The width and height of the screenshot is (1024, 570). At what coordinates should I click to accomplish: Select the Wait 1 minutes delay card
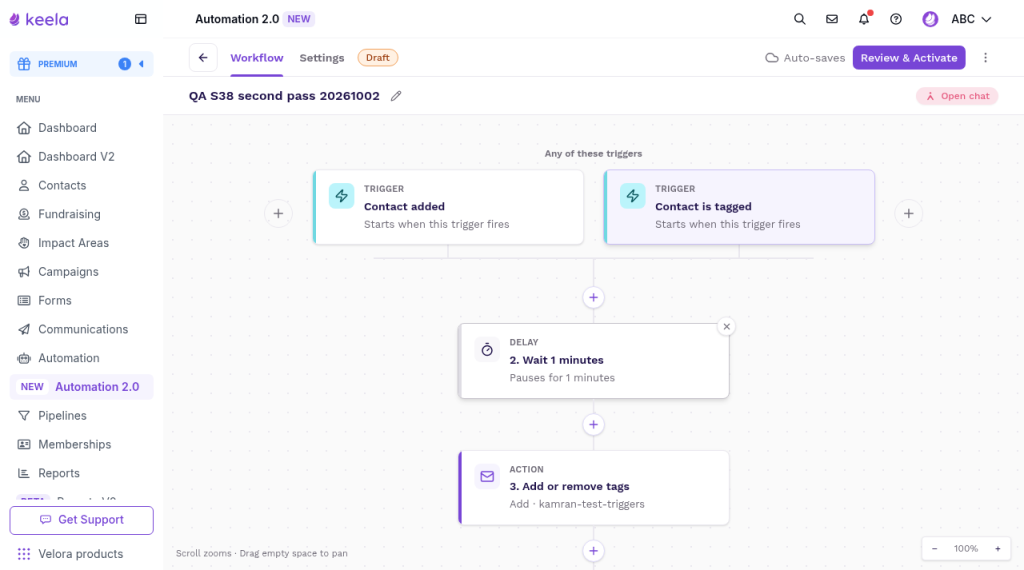pos(594,360)
